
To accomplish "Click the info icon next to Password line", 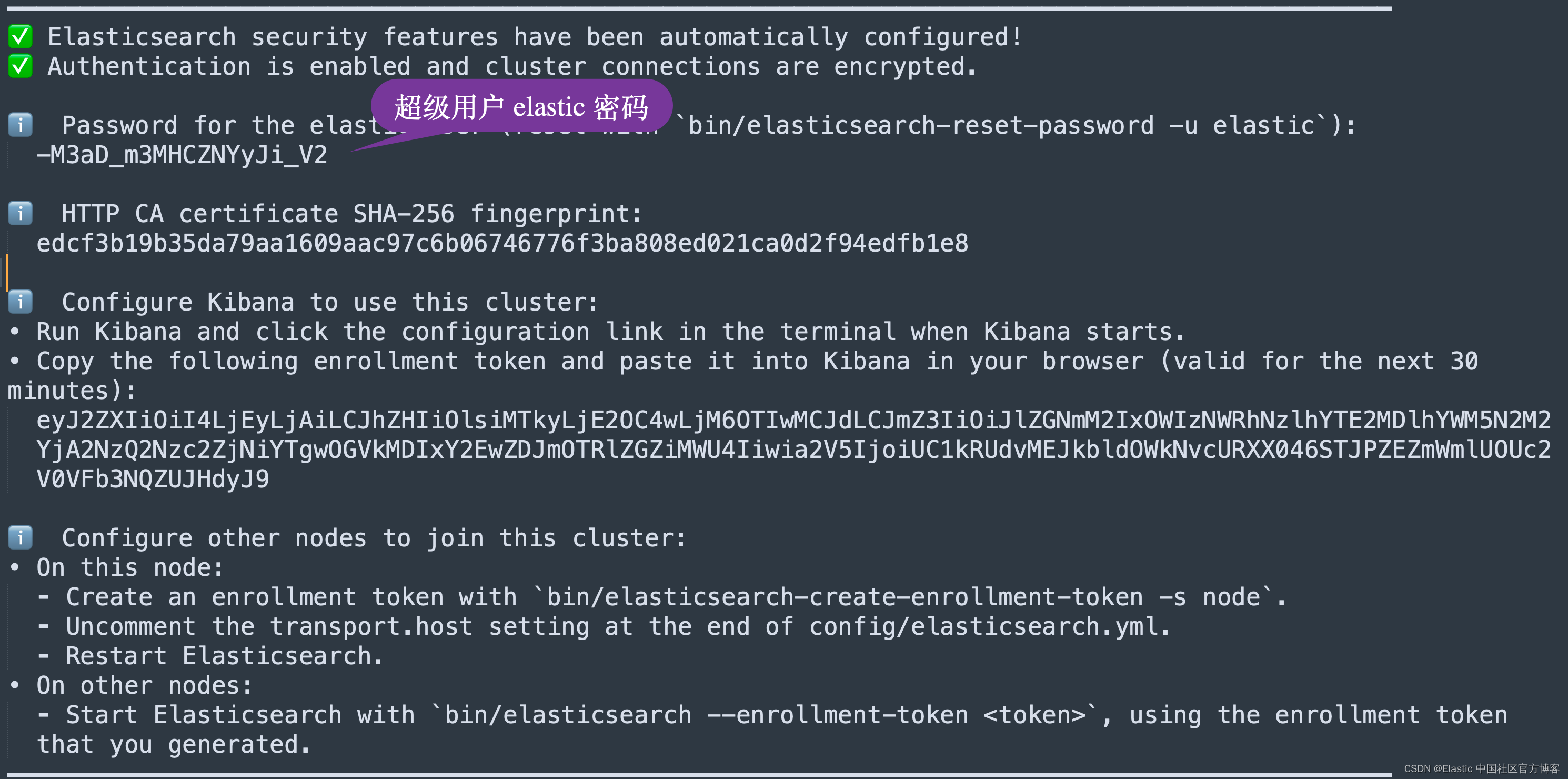I will tap(20, 125).
